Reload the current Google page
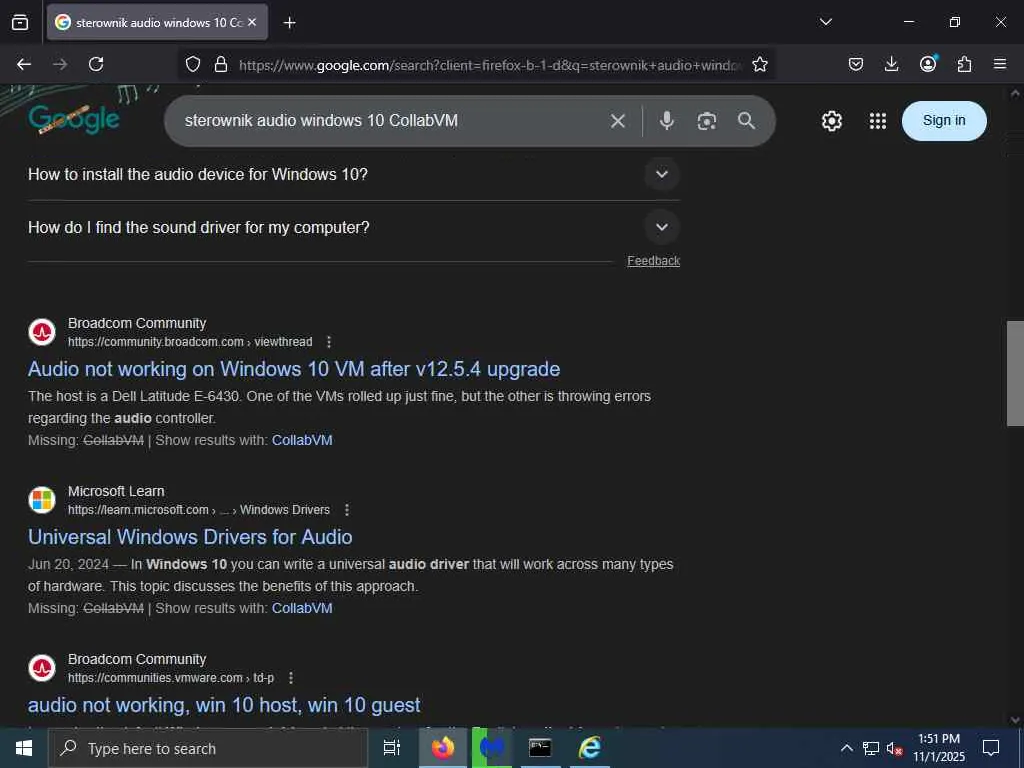1024x768 pixels. [96, 64]
